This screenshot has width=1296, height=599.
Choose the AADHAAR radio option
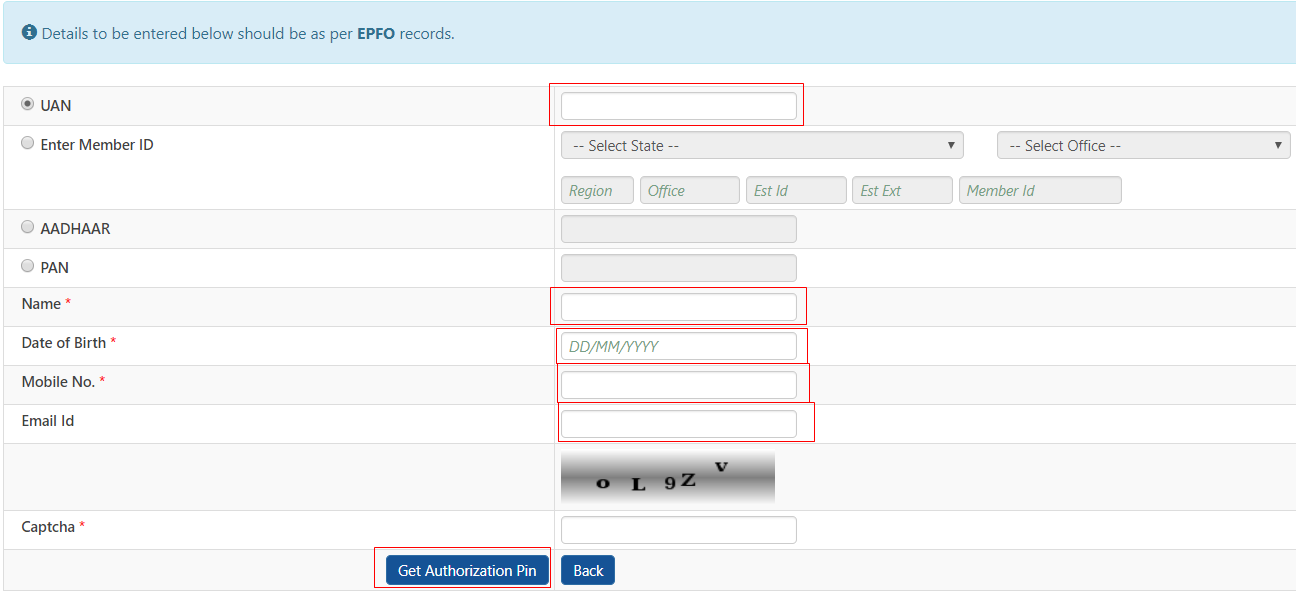pos(28,226)
